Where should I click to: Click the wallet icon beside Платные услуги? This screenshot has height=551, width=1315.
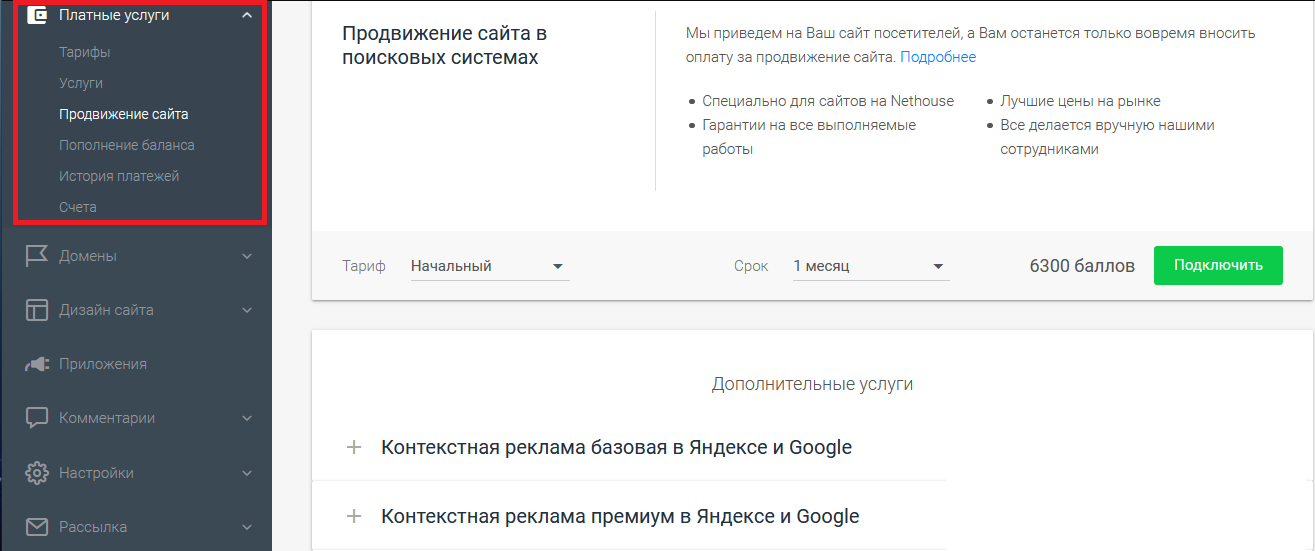[x=37, y=15]
